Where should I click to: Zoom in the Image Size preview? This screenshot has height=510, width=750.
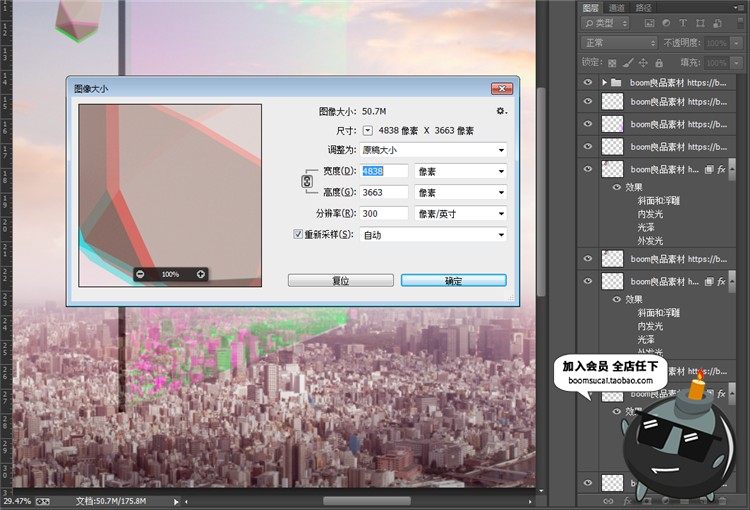tap(201, 274)
